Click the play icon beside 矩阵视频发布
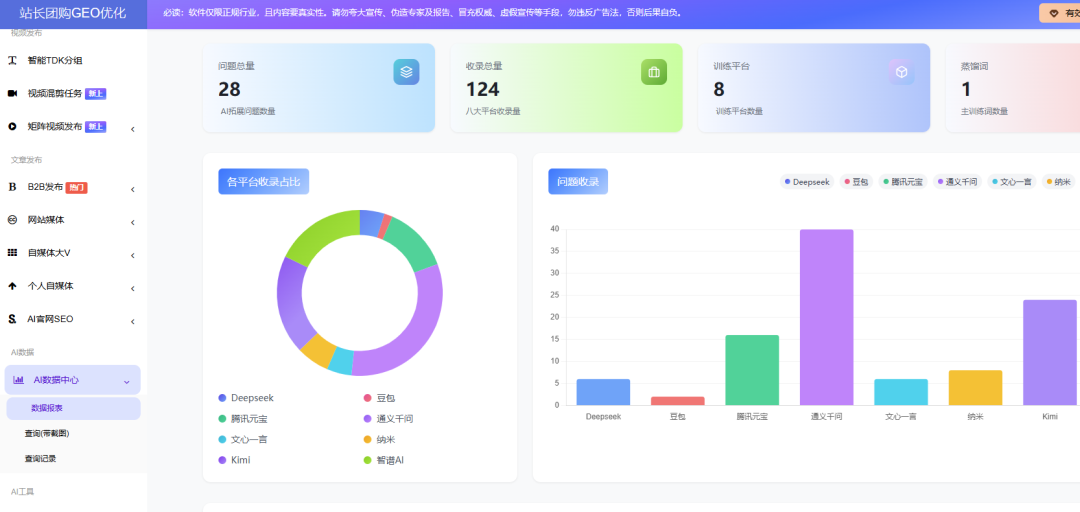Screen dimensions: 1080x512 [12, 127]
